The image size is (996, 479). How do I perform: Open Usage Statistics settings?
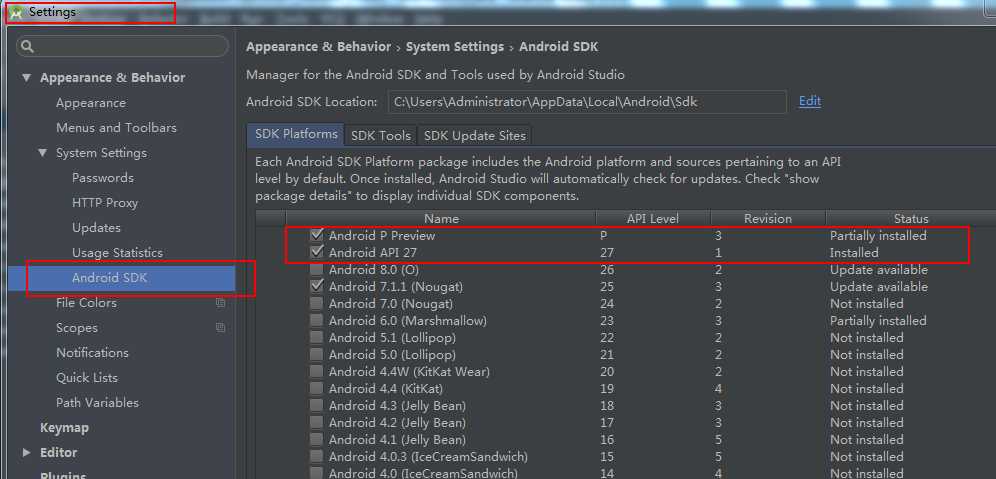118,253
